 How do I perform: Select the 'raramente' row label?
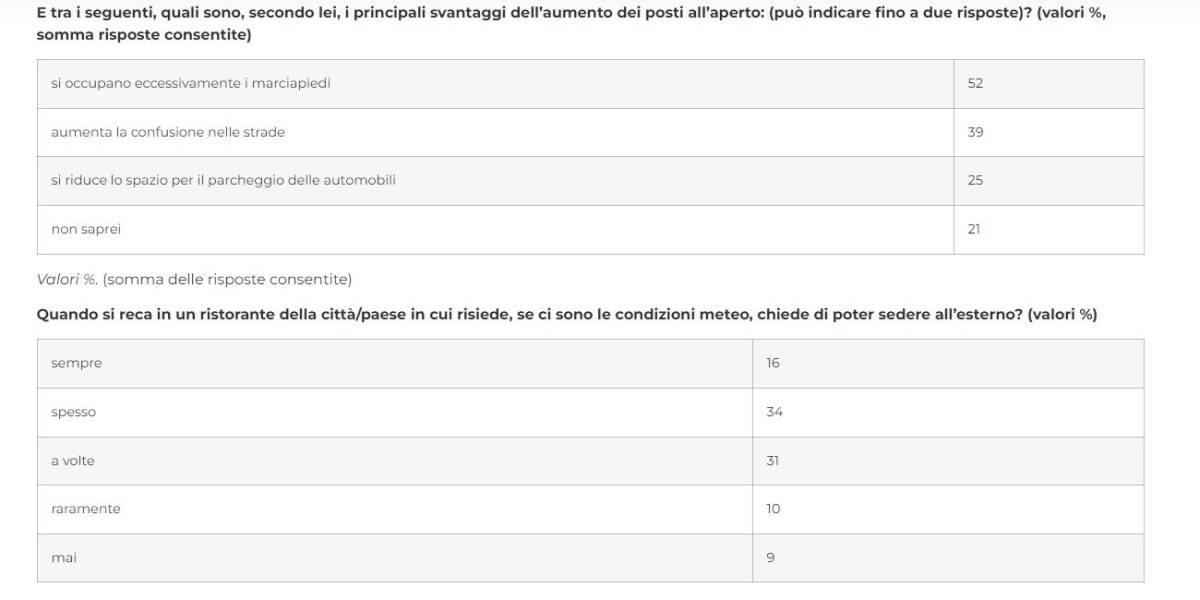[x=85, y=509]
